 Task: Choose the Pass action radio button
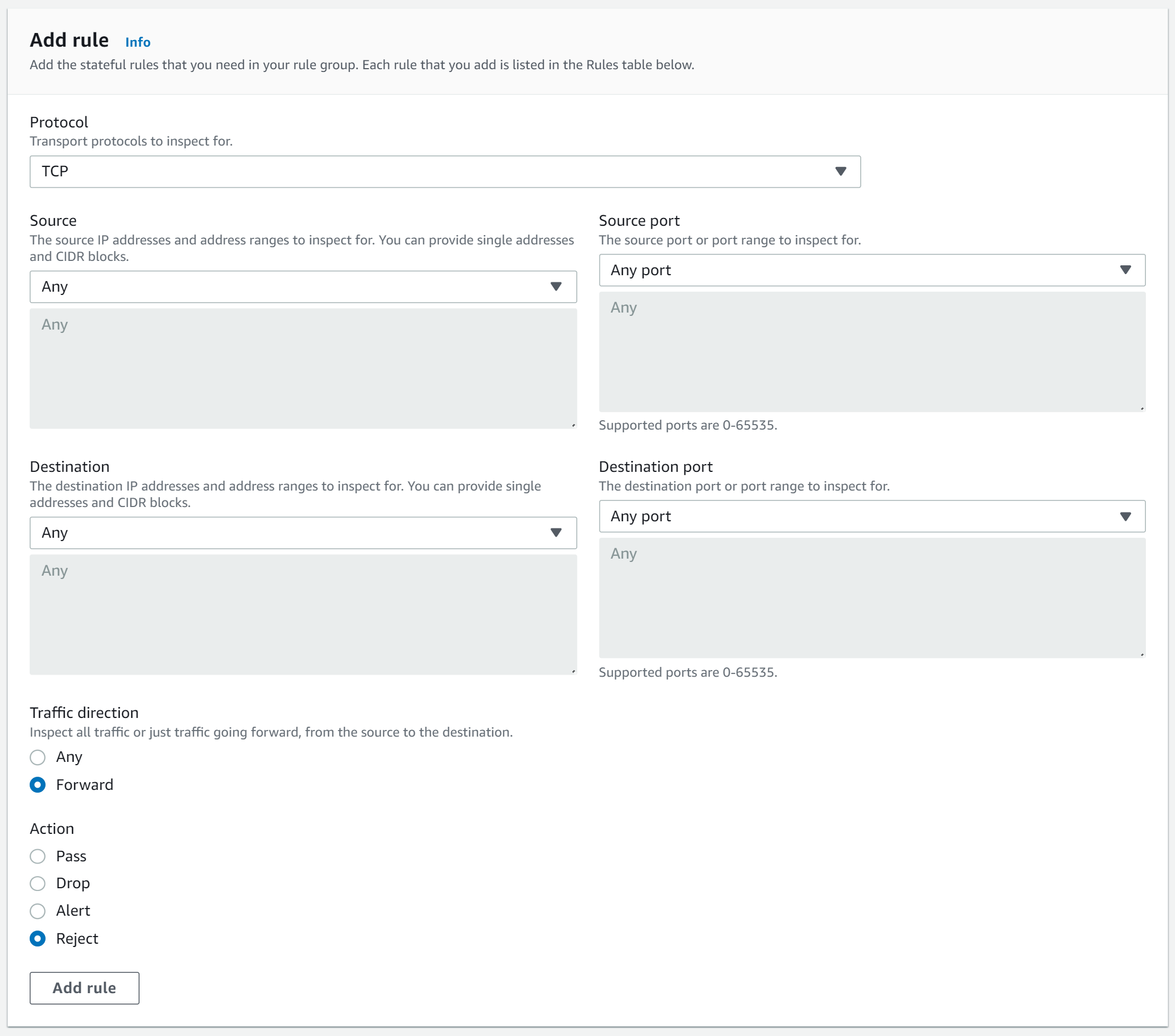(x=38, y=856)
